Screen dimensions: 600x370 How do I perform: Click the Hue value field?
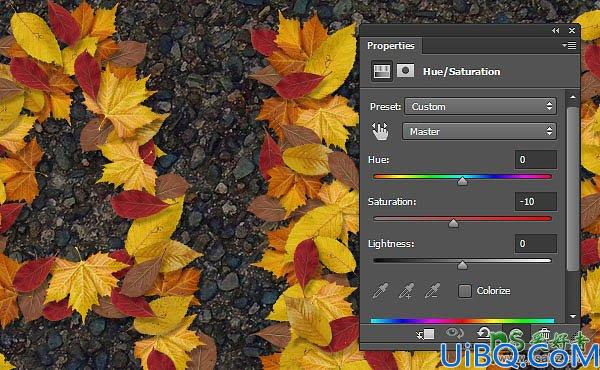tap(535, 160)
